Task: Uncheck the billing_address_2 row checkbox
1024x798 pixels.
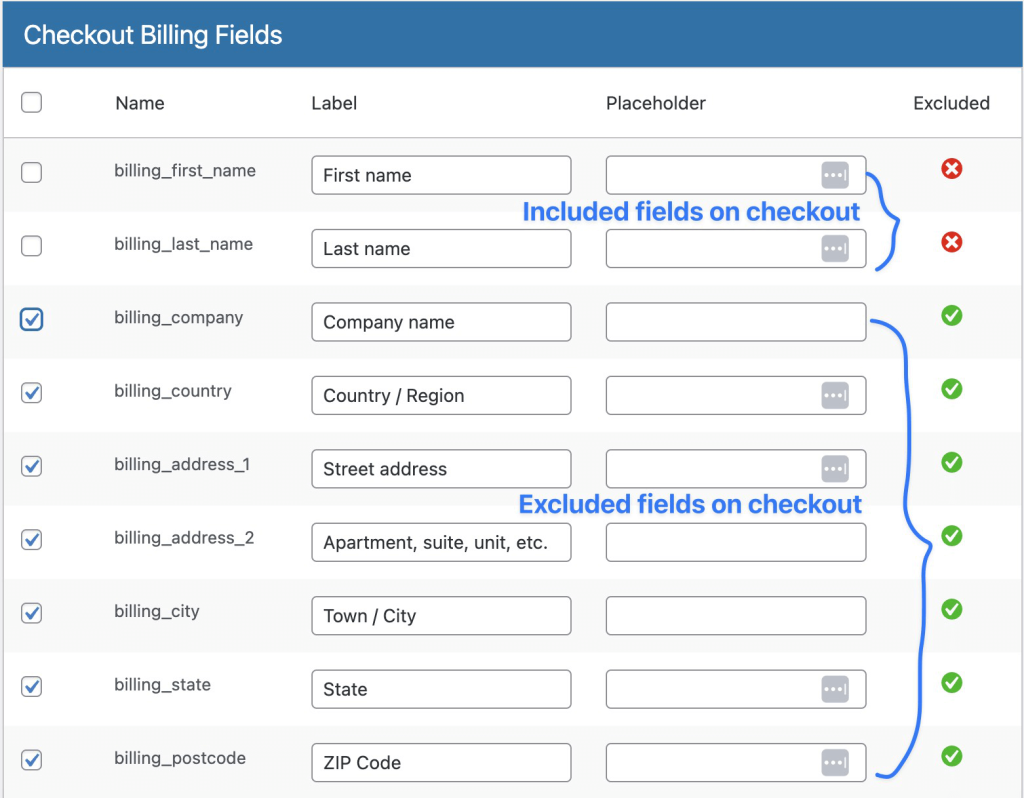Action: [31, 540]
